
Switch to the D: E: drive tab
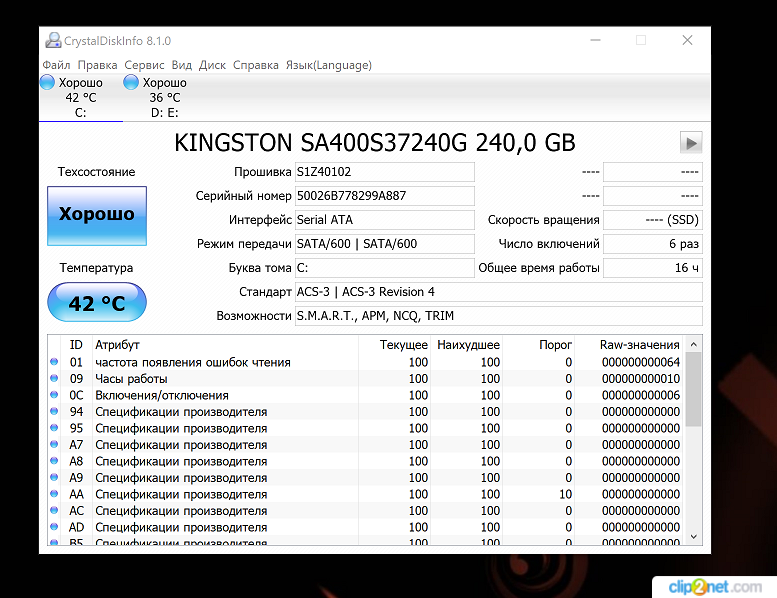[x=165, y=97]
